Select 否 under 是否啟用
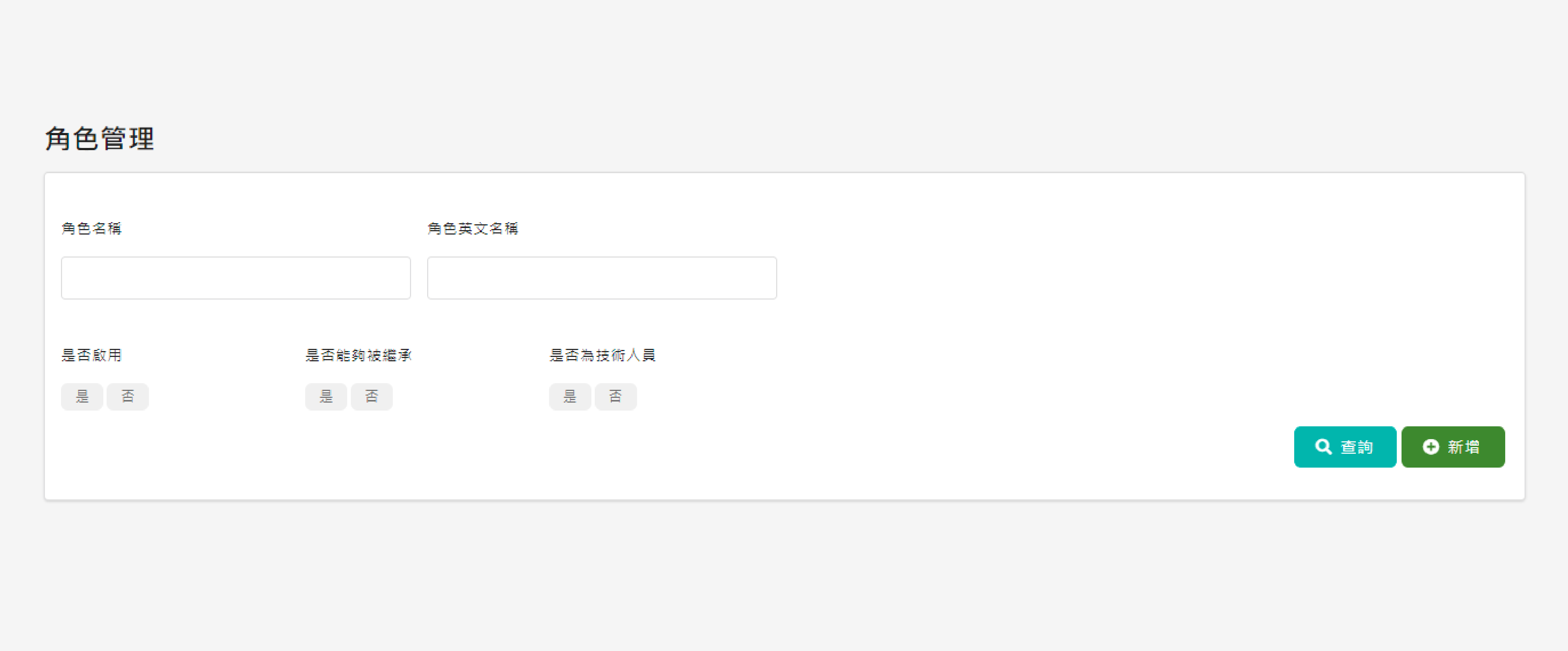Screen dimensions: 1568x651 click(128, 396)
